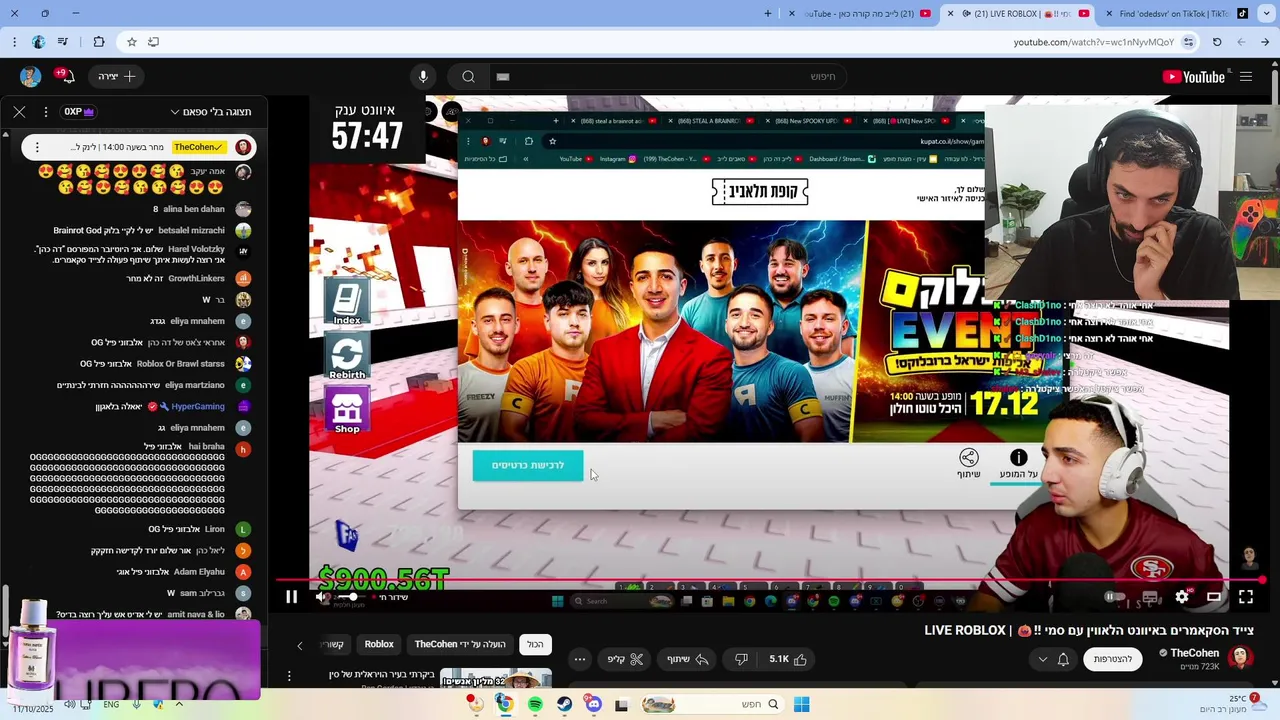Open options on the suggested video row
This screenshot has width=1280, height=720.
pyautogui.click(x=289, y=677)
